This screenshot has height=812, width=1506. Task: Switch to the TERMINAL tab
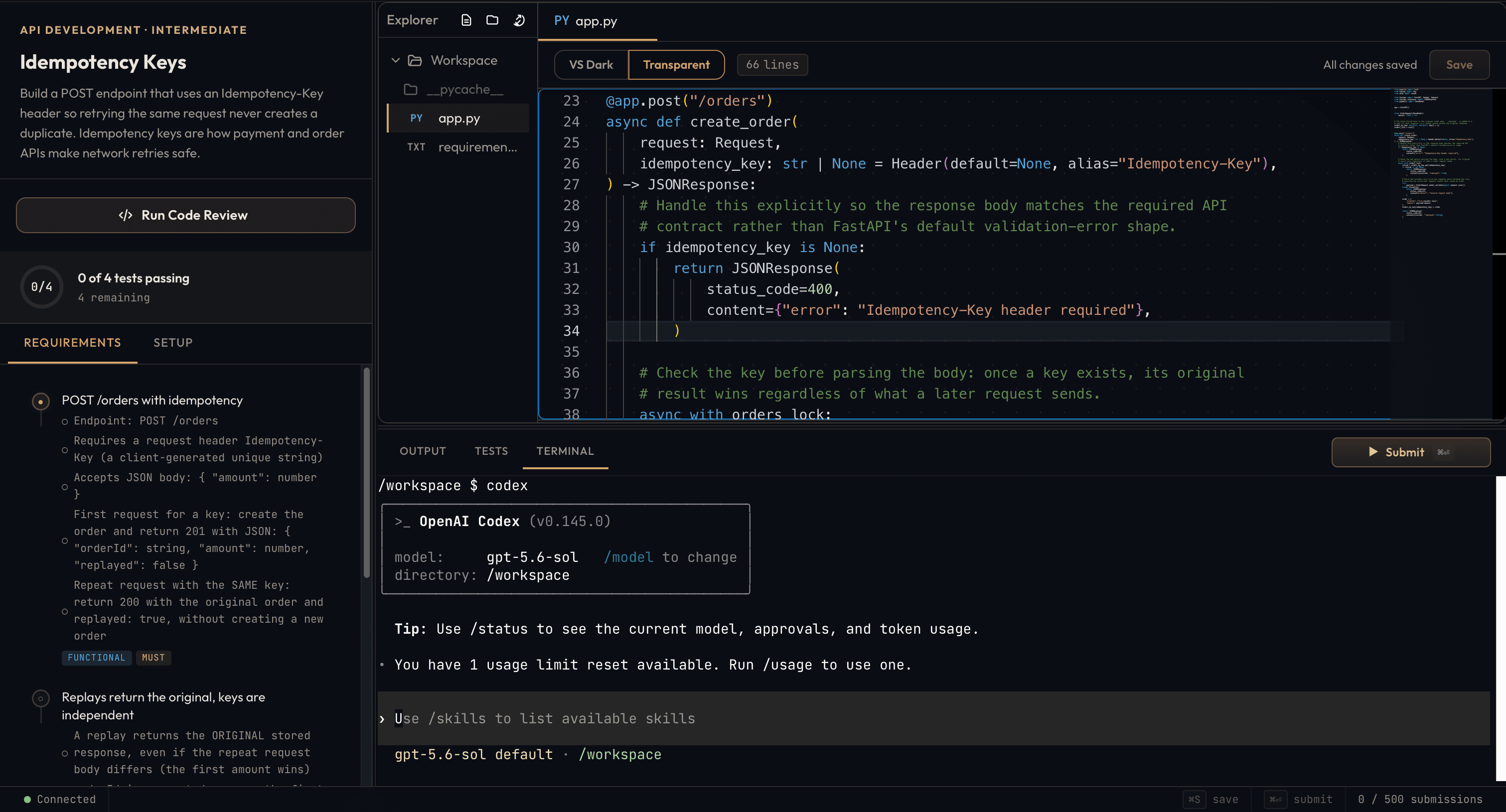pyautogui.click(x=565, y=451)
